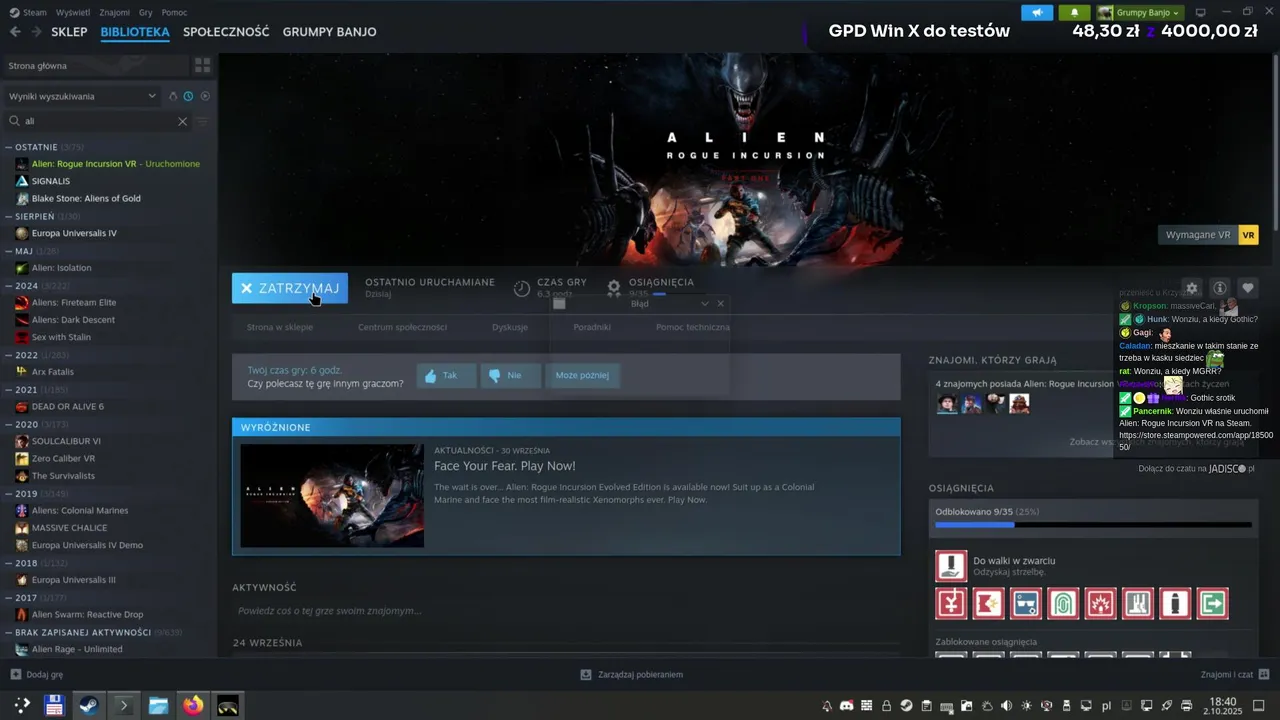Open the Wyniki wyszukiwania dropdown
Screen dimensions: 1280x720
point(82,96)
